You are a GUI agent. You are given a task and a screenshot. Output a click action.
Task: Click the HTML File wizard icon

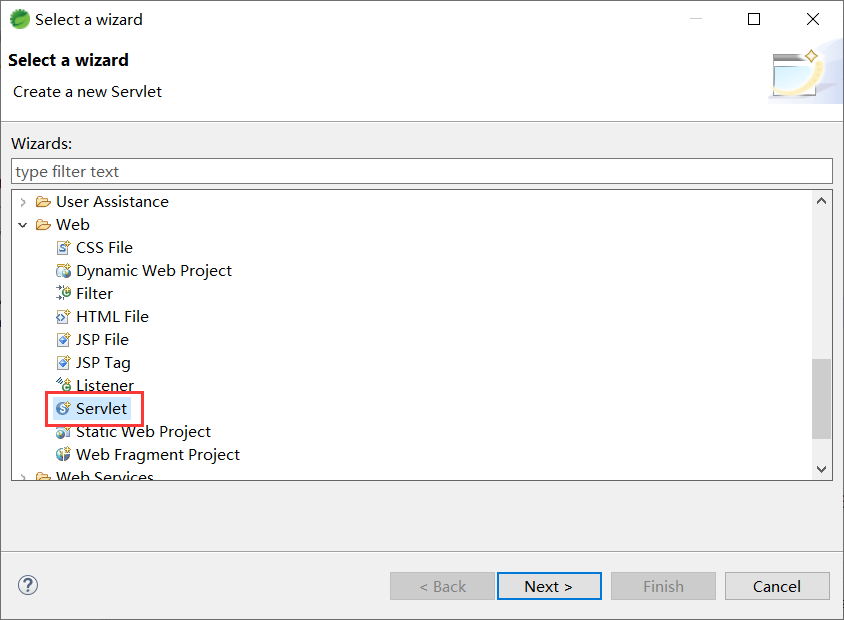pos(63,316)
